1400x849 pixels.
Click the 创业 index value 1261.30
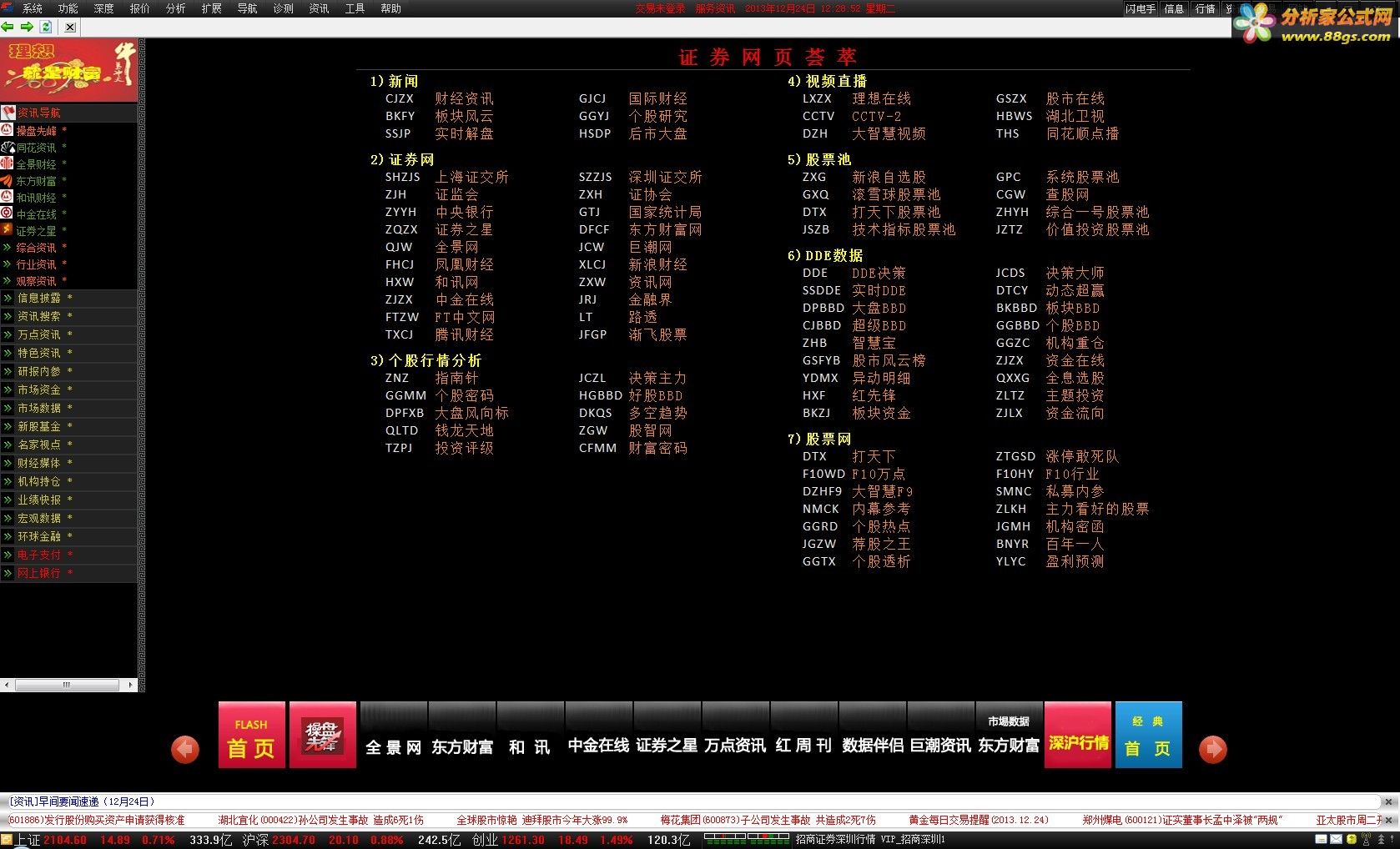pos(523,840)
